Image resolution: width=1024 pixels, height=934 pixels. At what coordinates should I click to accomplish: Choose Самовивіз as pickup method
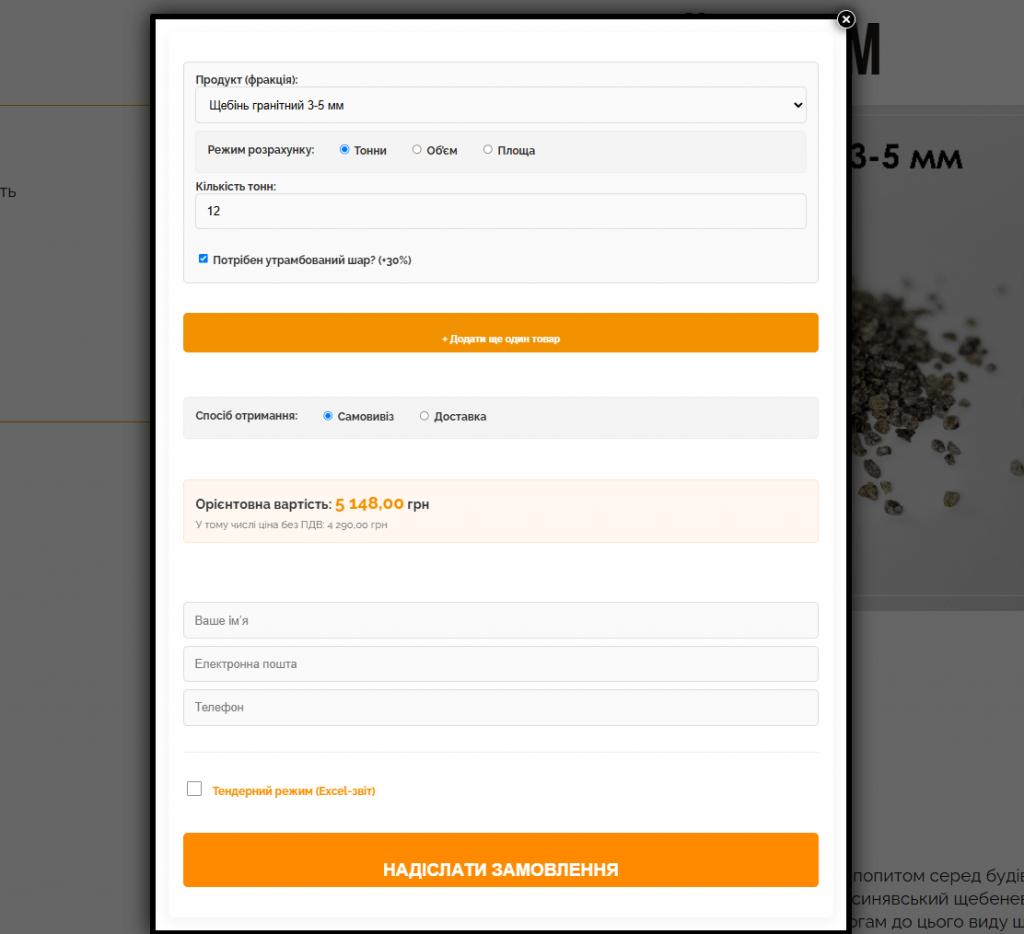328,416
